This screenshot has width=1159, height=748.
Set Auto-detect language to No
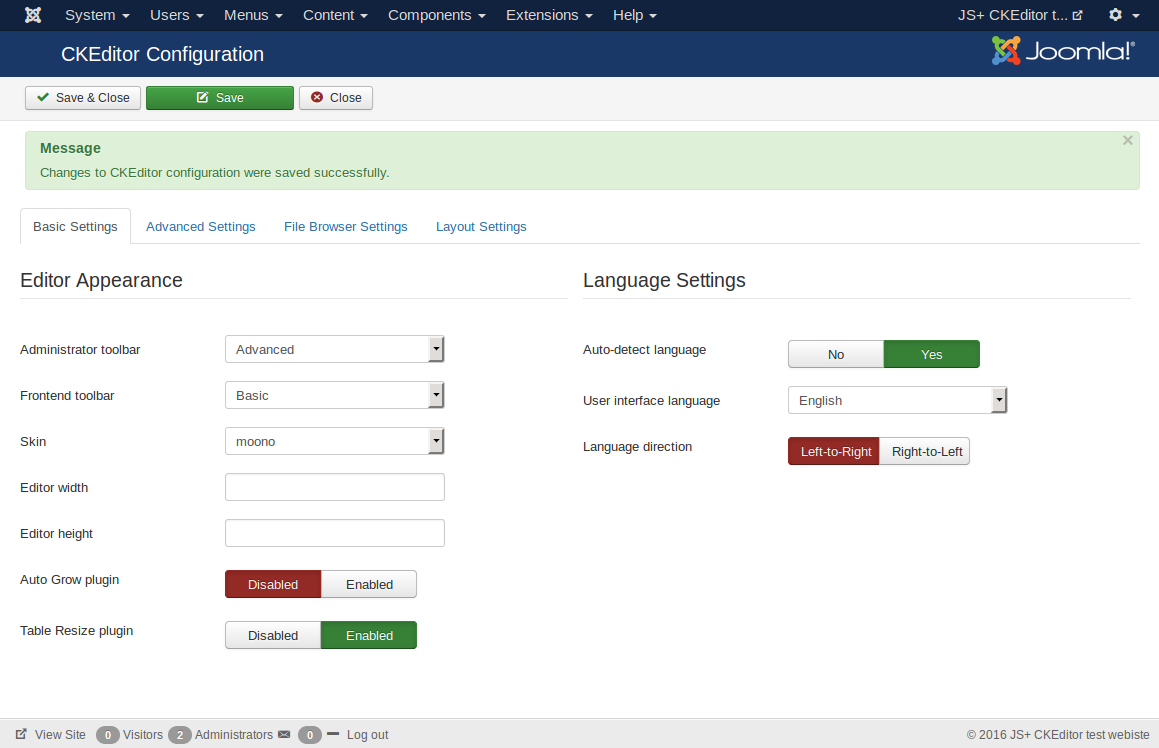tap(836, 354)
